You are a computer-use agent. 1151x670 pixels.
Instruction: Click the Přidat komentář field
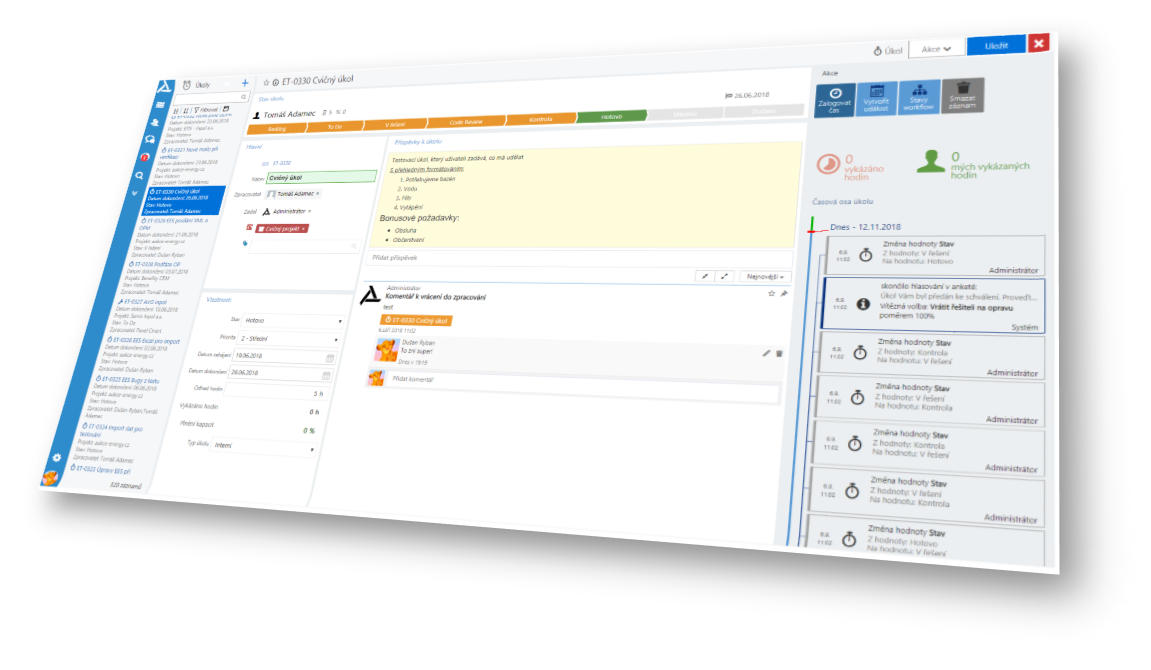[x=584, y=386]
